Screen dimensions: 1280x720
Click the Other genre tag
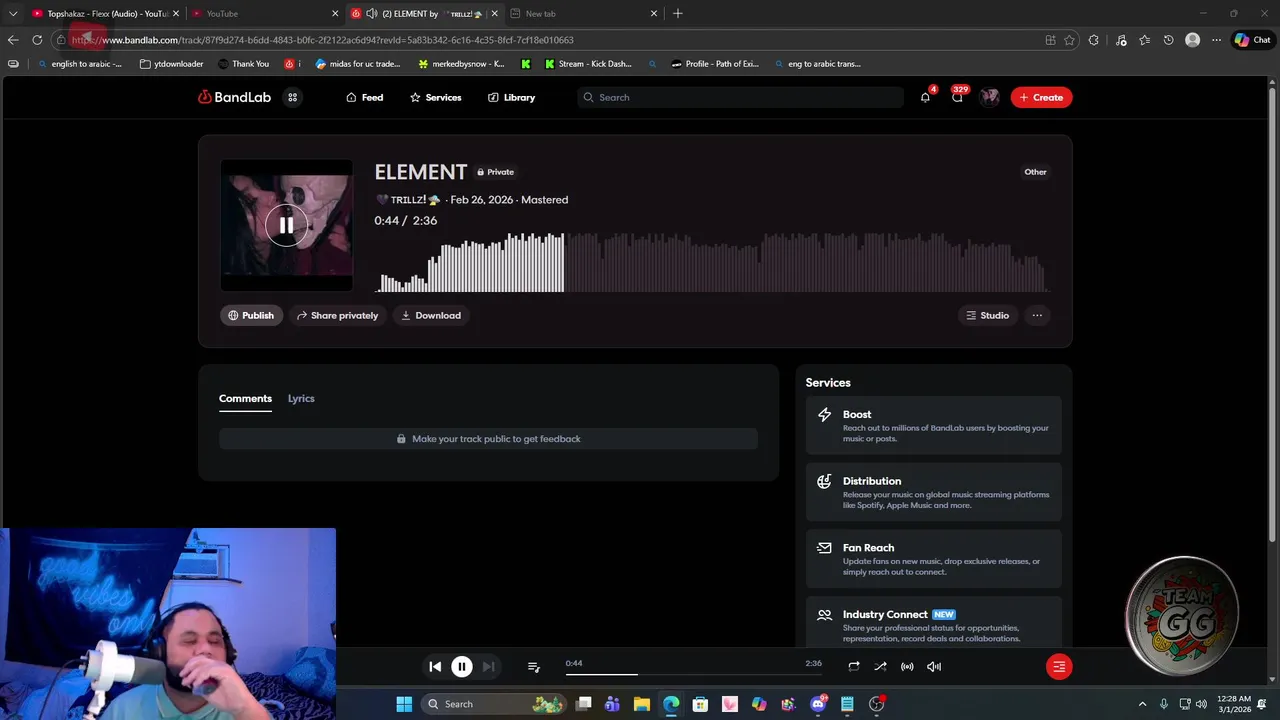coord(1035,172)
